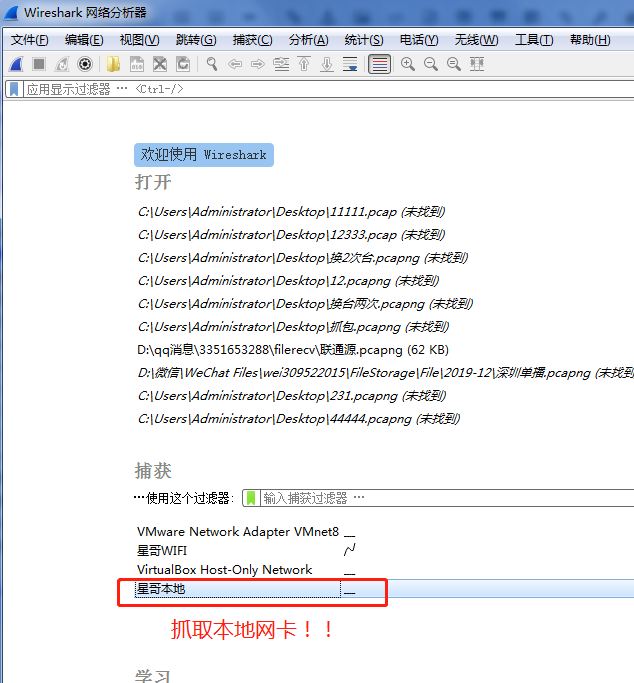The height and width of the screenshot is (683, 634).
Task: Select VMware Network Adapter VMnet8 interface
Action: (x=238, y=532)
